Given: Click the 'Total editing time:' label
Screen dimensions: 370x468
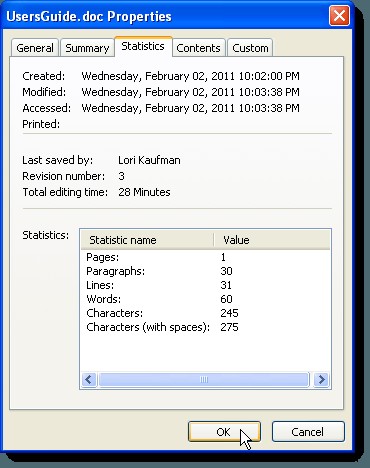Looking at the screenshot, I should 65,192.
